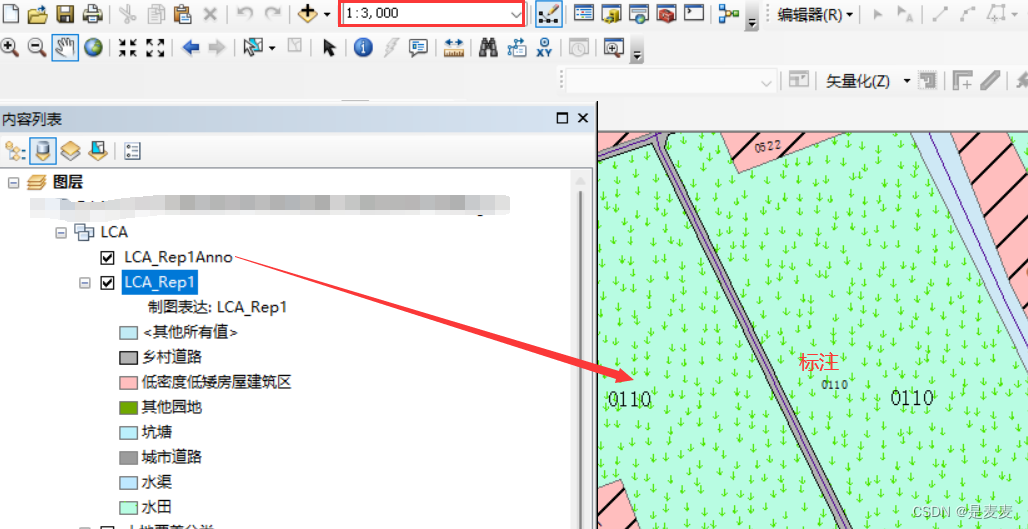Click the Go To XY tool
This screenshot has width=1028, height=529.
tap(544, 47)
